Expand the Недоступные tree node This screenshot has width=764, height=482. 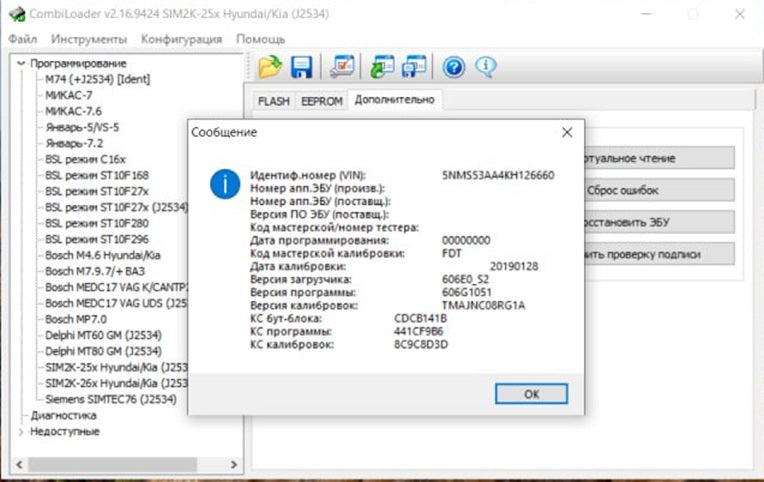[x=20, y=432]
